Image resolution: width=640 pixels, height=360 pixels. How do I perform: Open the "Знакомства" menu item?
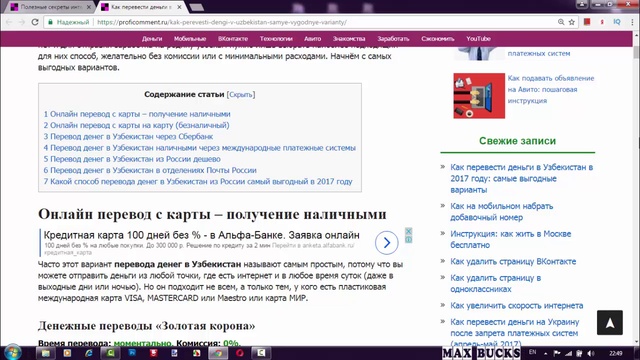point(349,39)
